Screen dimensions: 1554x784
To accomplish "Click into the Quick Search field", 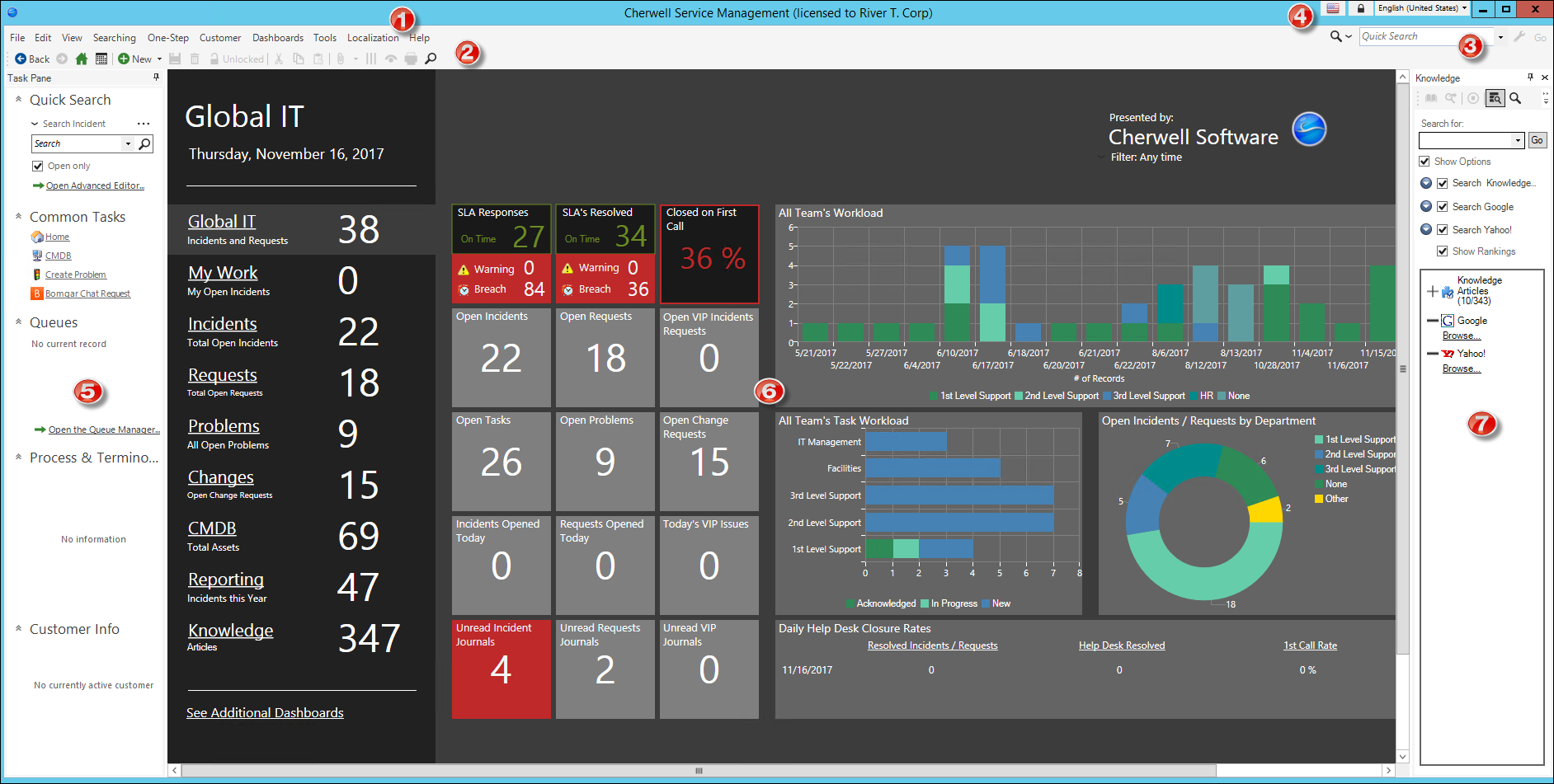I will 1426,37.
